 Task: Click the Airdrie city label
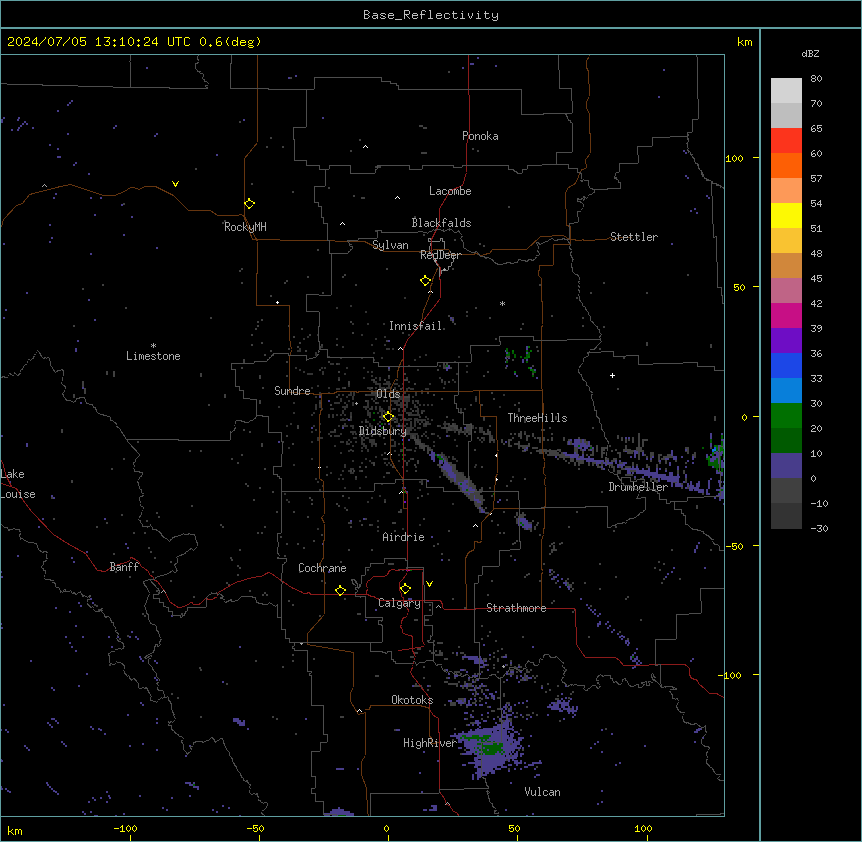tap(403, 537)
